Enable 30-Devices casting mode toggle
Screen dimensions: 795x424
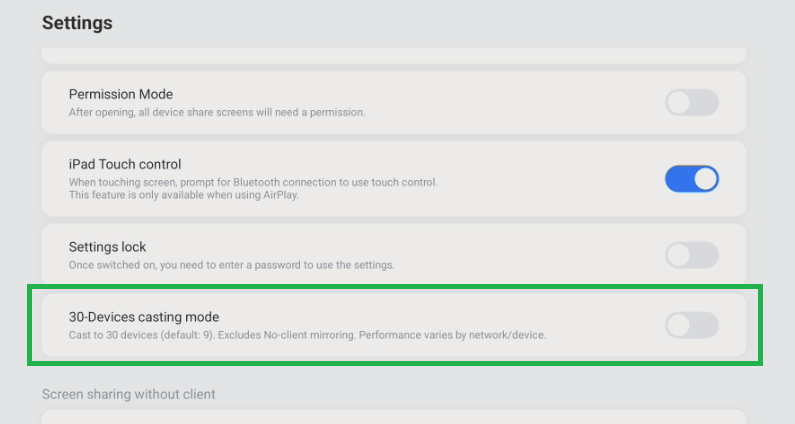pyautogui.click(x=692, y=325)
